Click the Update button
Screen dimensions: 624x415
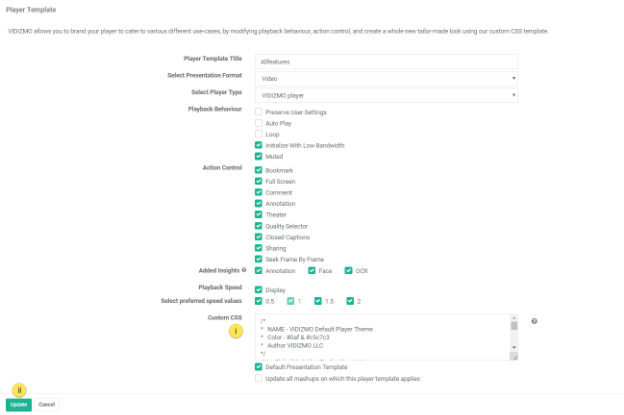pos(18,404)
